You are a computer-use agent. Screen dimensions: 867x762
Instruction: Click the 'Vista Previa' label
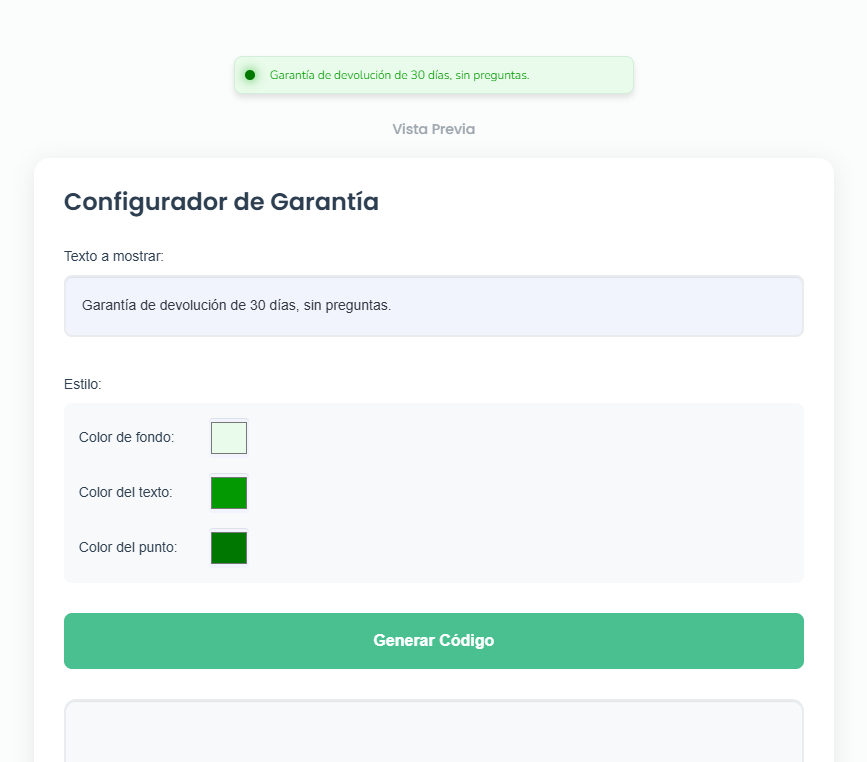(x=433, y=129)
